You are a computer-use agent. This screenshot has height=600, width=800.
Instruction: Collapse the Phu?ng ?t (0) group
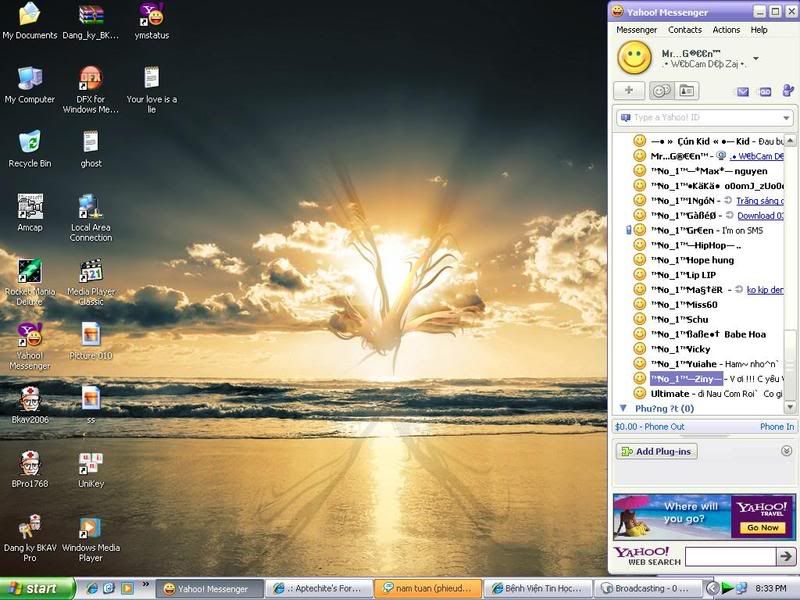(x=622, y=408)
